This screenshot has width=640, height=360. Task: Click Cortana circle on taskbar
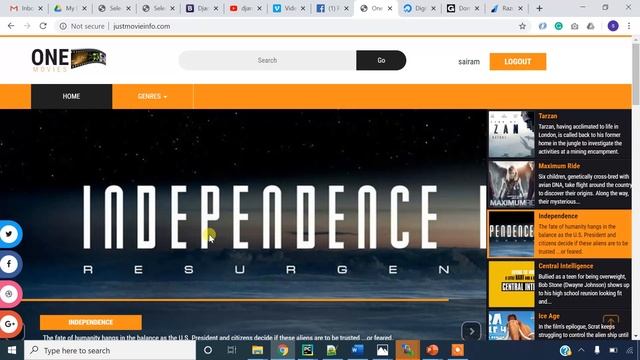(208, 350)
